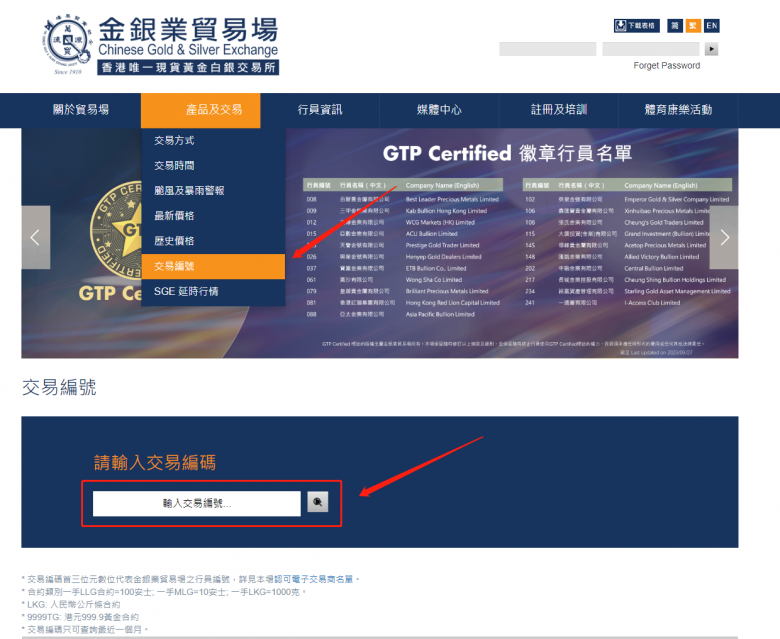Open the 認可電子交易商名單 link
This screenshot has width=780, height=639.
point(313,579)
